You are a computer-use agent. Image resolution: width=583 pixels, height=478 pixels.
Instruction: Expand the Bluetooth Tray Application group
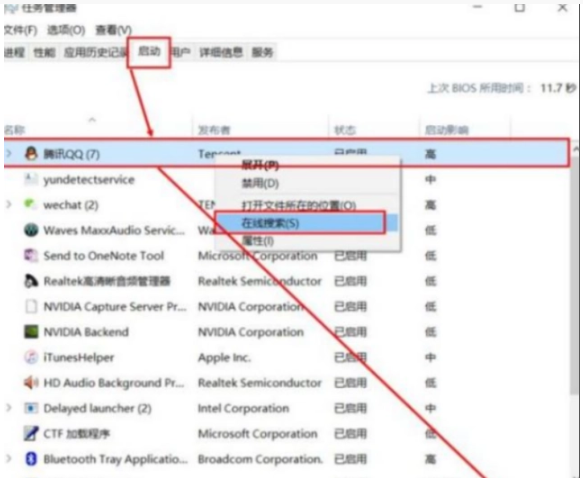click(x=9, y=459)
